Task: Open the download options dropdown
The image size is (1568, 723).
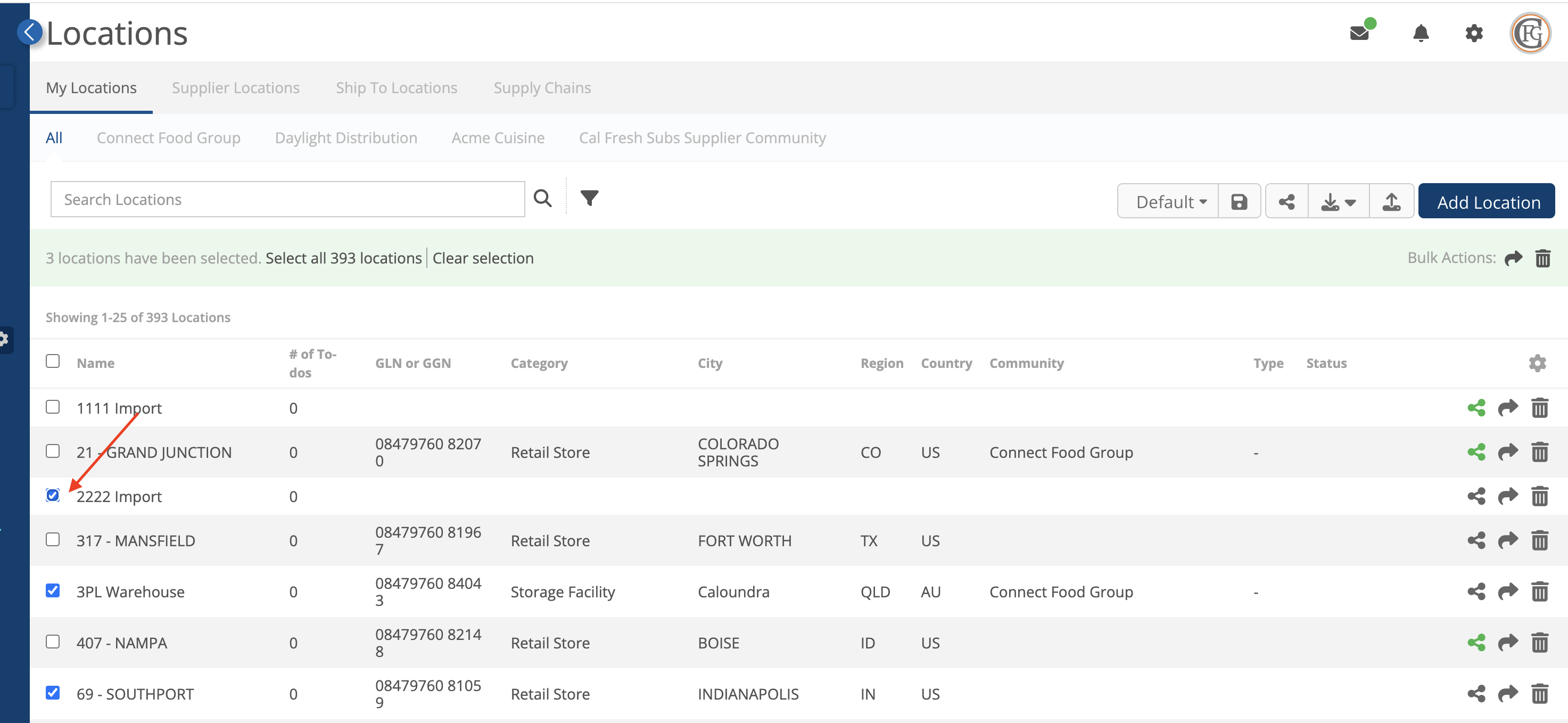Action: click(x=1339, y=202)
